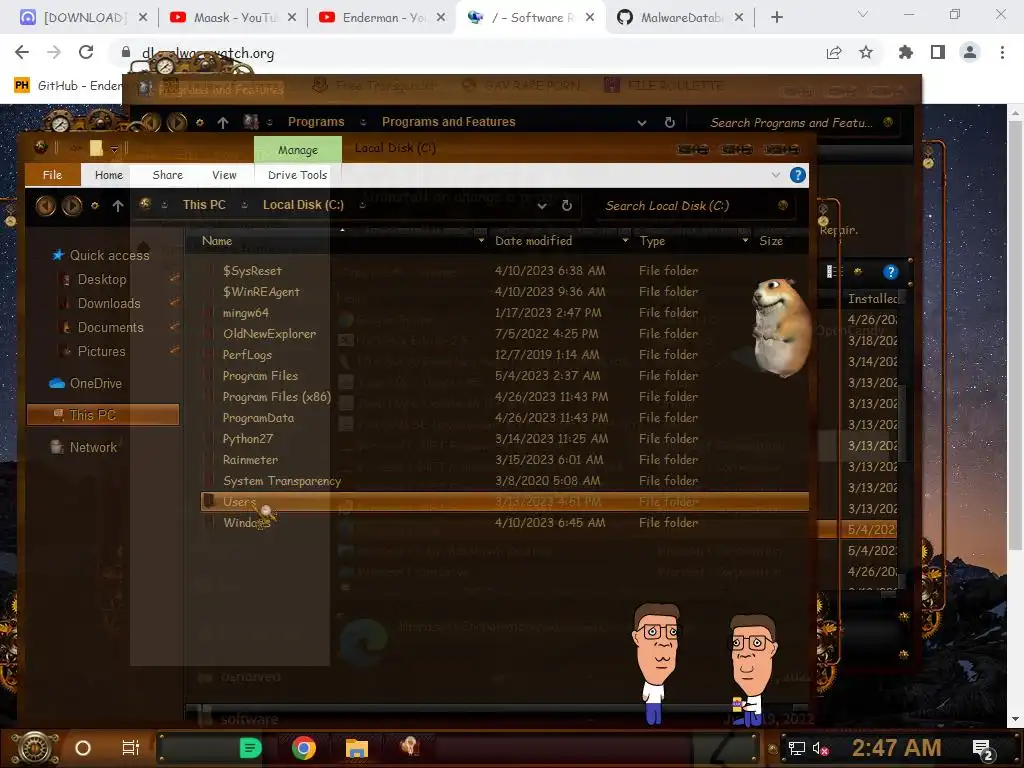The image size is (1024, 768).
Task: Open the Drive Tools ribbon tab
Action: click(x=297, y=175)
